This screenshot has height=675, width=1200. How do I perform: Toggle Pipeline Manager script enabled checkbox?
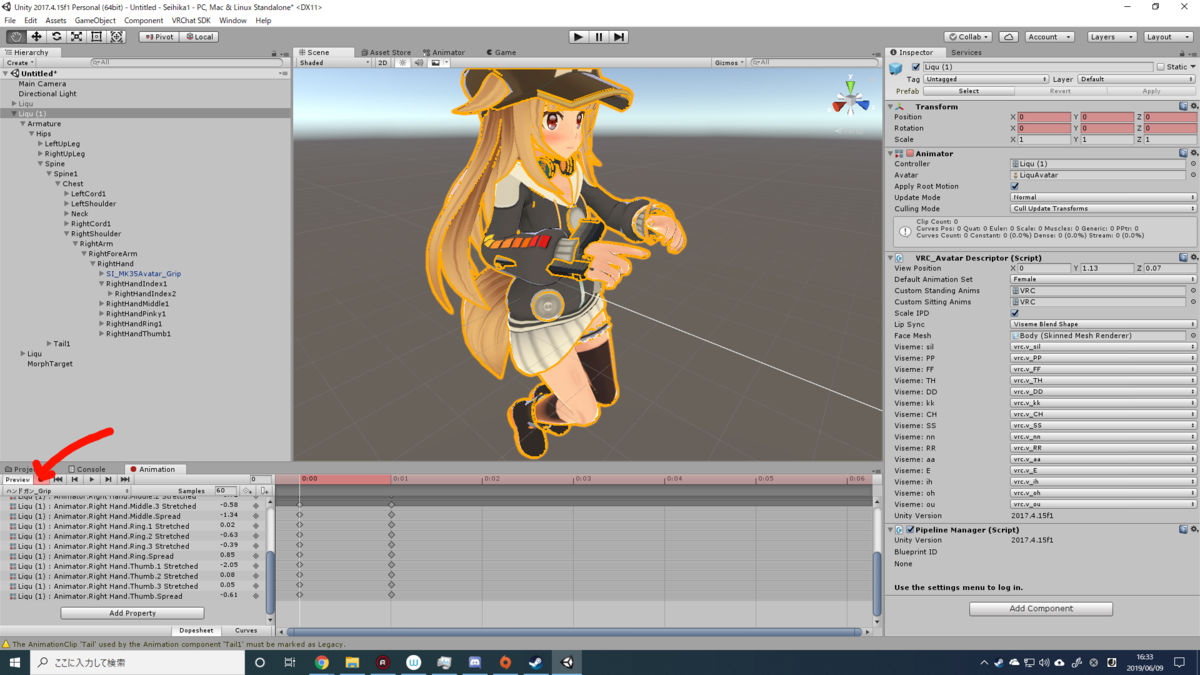coord(910,529)
